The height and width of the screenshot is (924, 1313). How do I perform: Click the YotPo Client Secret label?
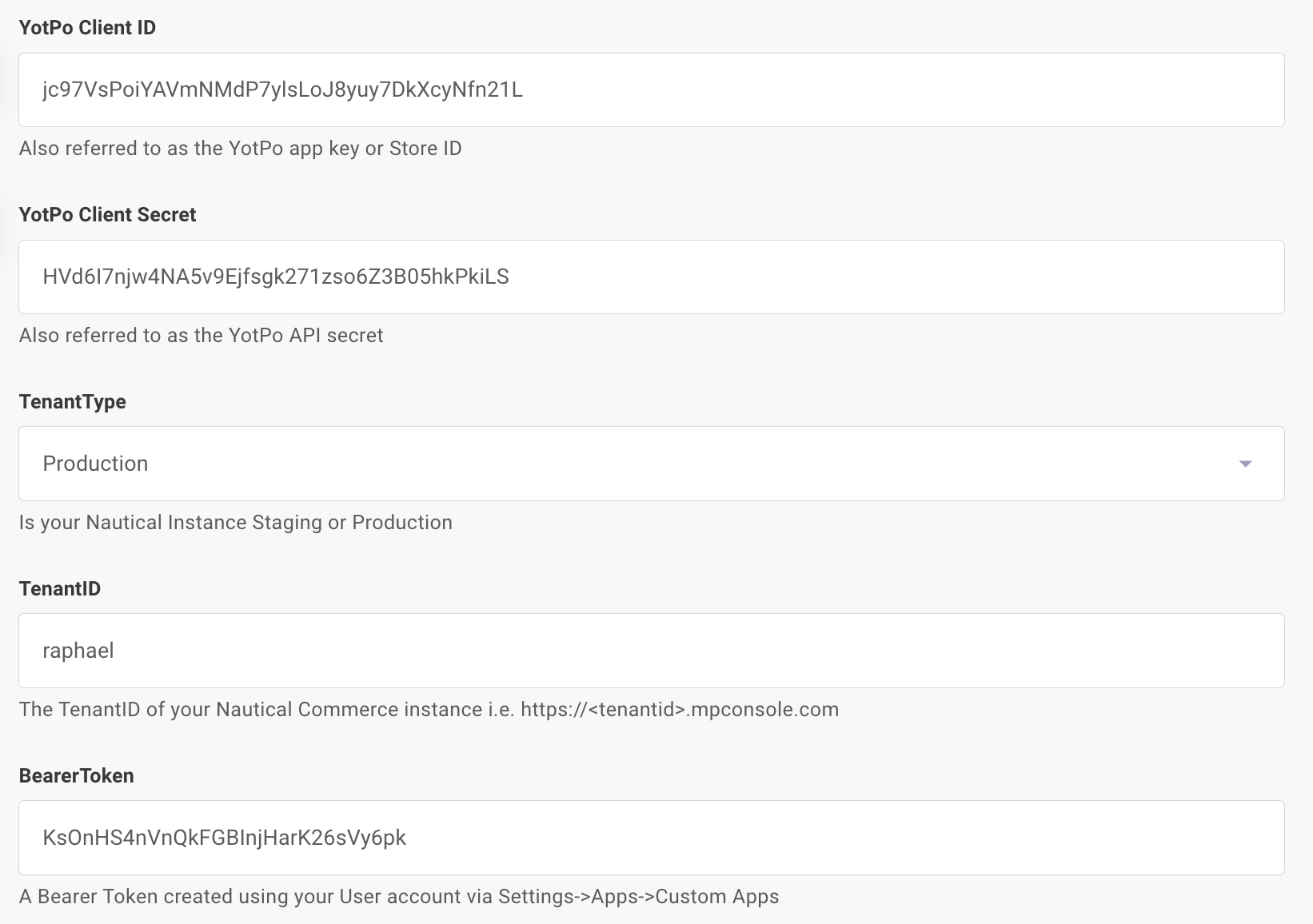click(107, 213)
